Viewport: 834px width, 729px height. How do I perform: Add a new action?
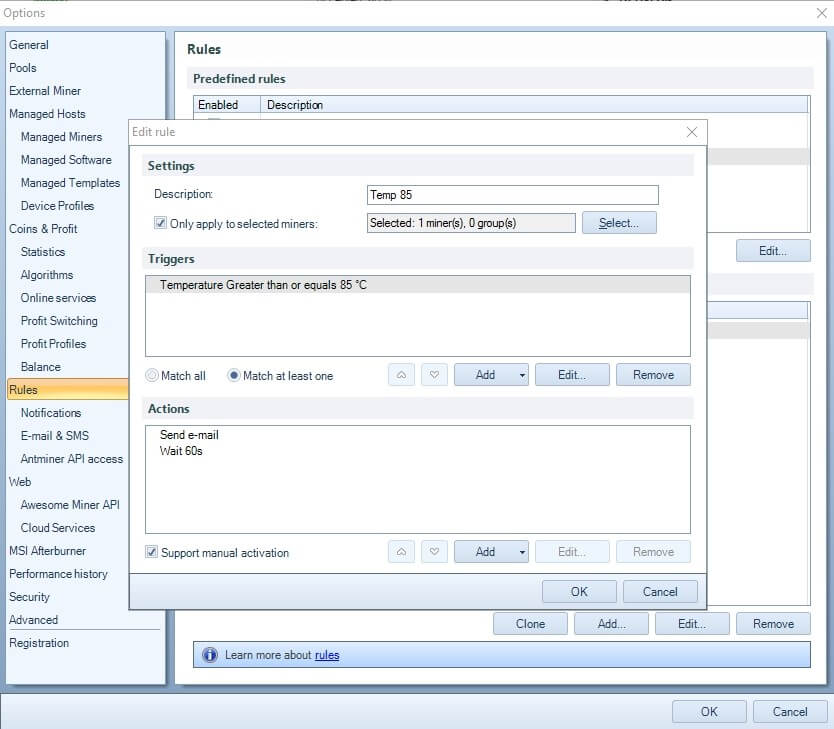tap(485, 552)
